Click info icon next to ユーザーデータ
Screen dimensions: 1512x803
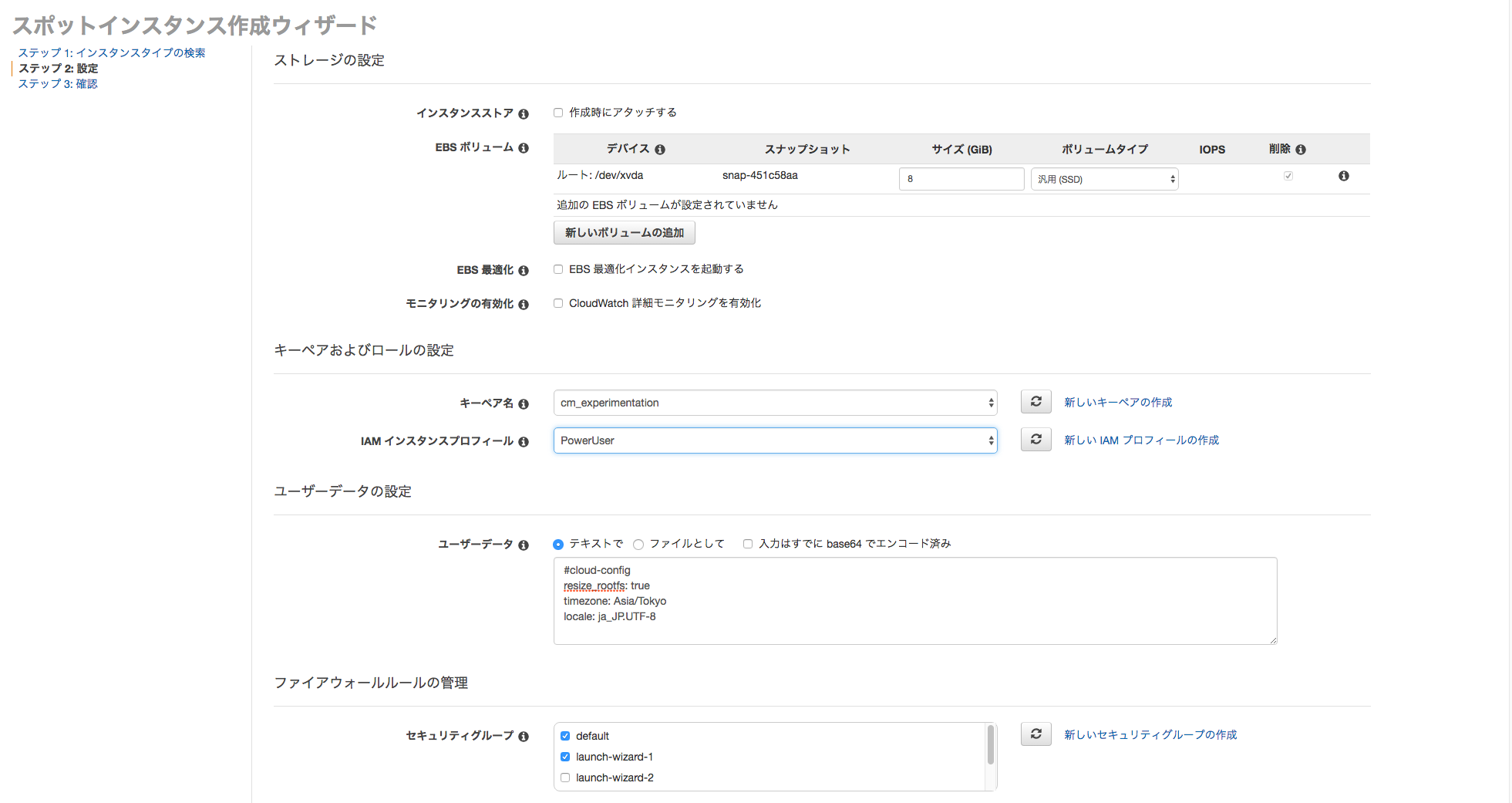524,545
